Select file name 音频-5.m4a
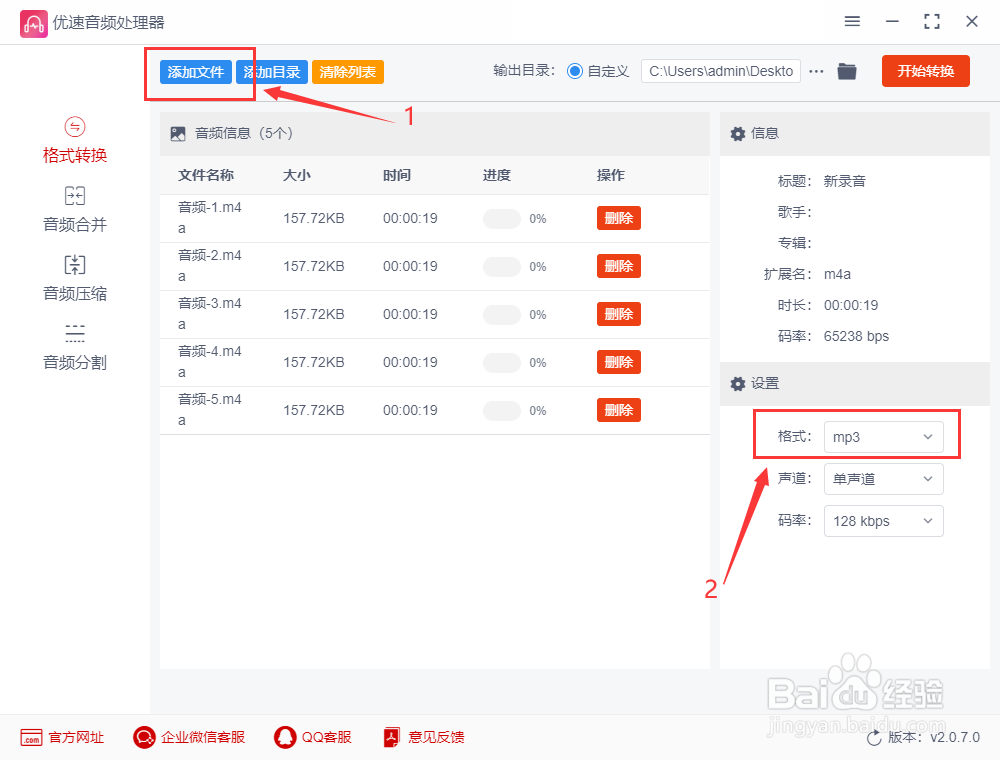 point(209,409)
